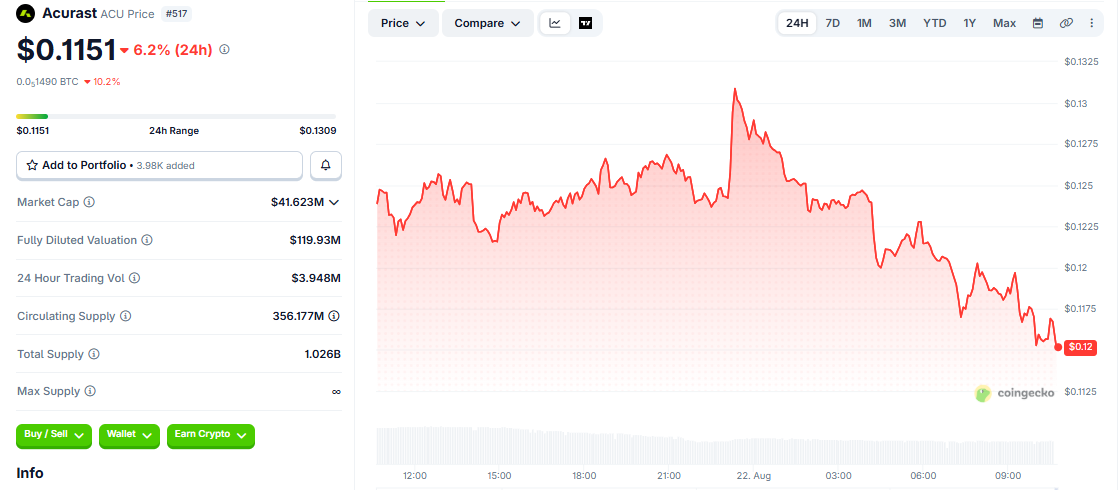Click the $0.1309 range high value
The height and width of the screenshot is (490, 1119).
(x=318, y=131)
